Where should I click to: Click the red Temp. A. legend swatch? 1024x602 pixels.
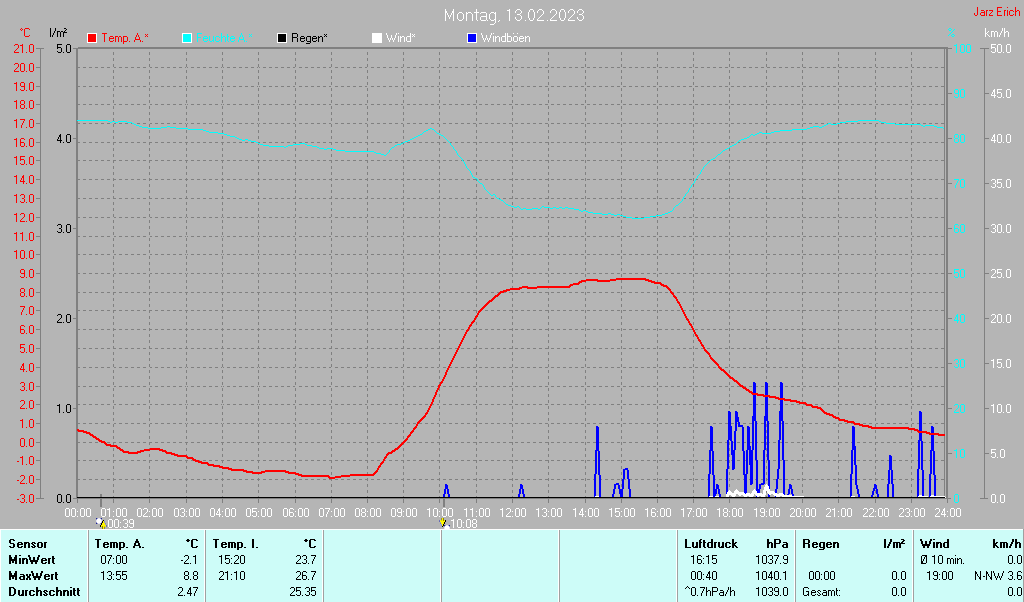[92, 39]
